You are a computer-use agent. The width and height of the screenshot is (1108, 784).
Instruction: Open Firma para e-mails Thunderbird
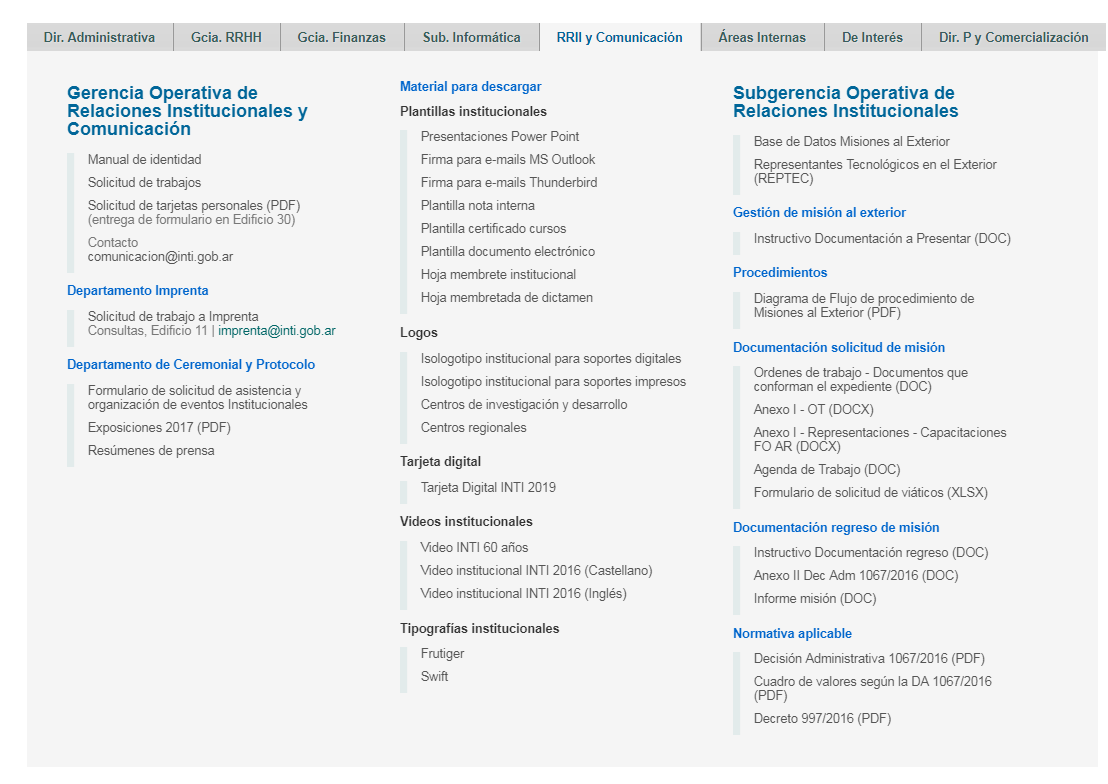(x=508, y=183)
